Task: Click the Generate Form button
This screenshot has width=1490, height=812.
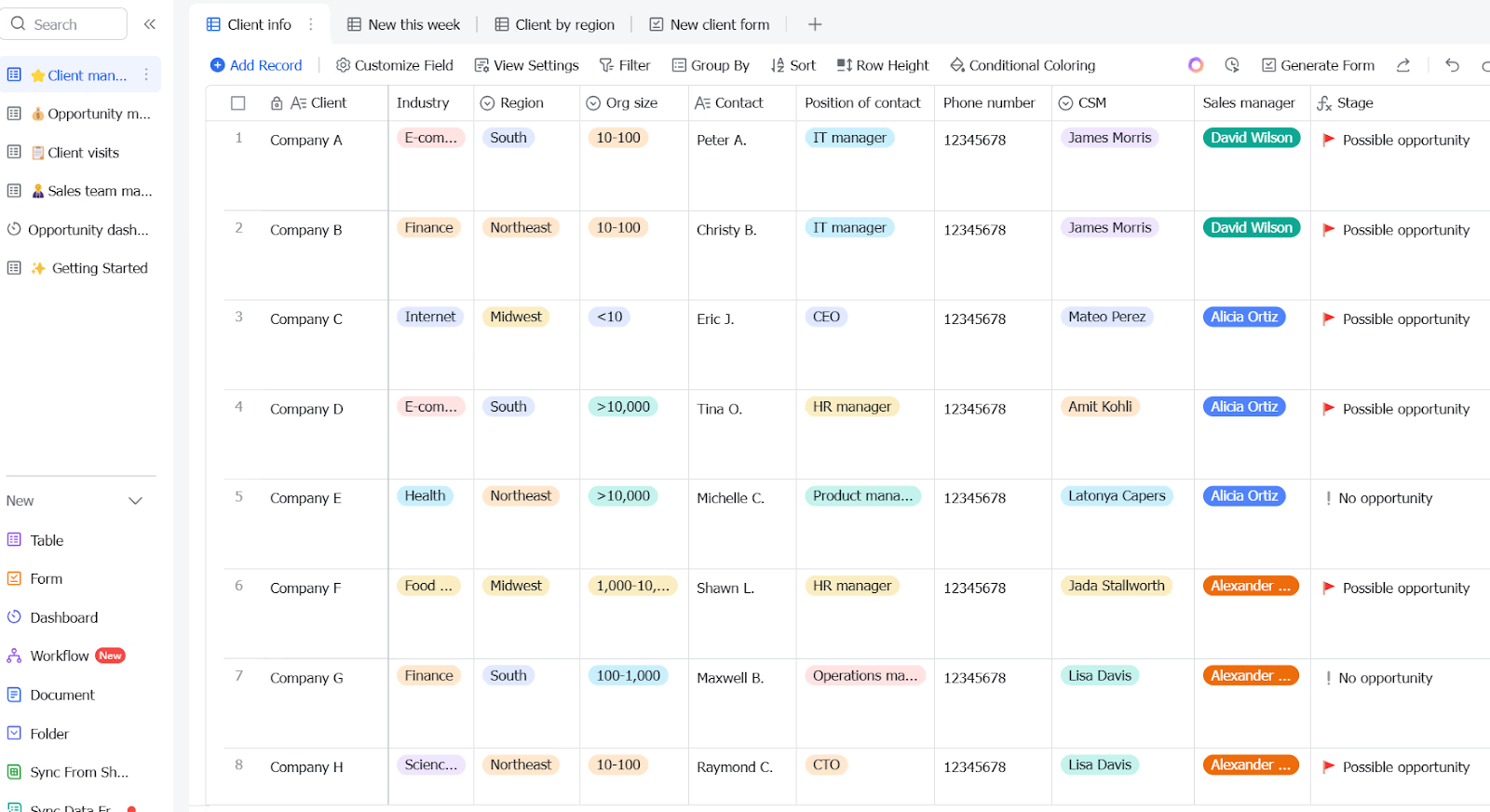Action: [1318, 65]
